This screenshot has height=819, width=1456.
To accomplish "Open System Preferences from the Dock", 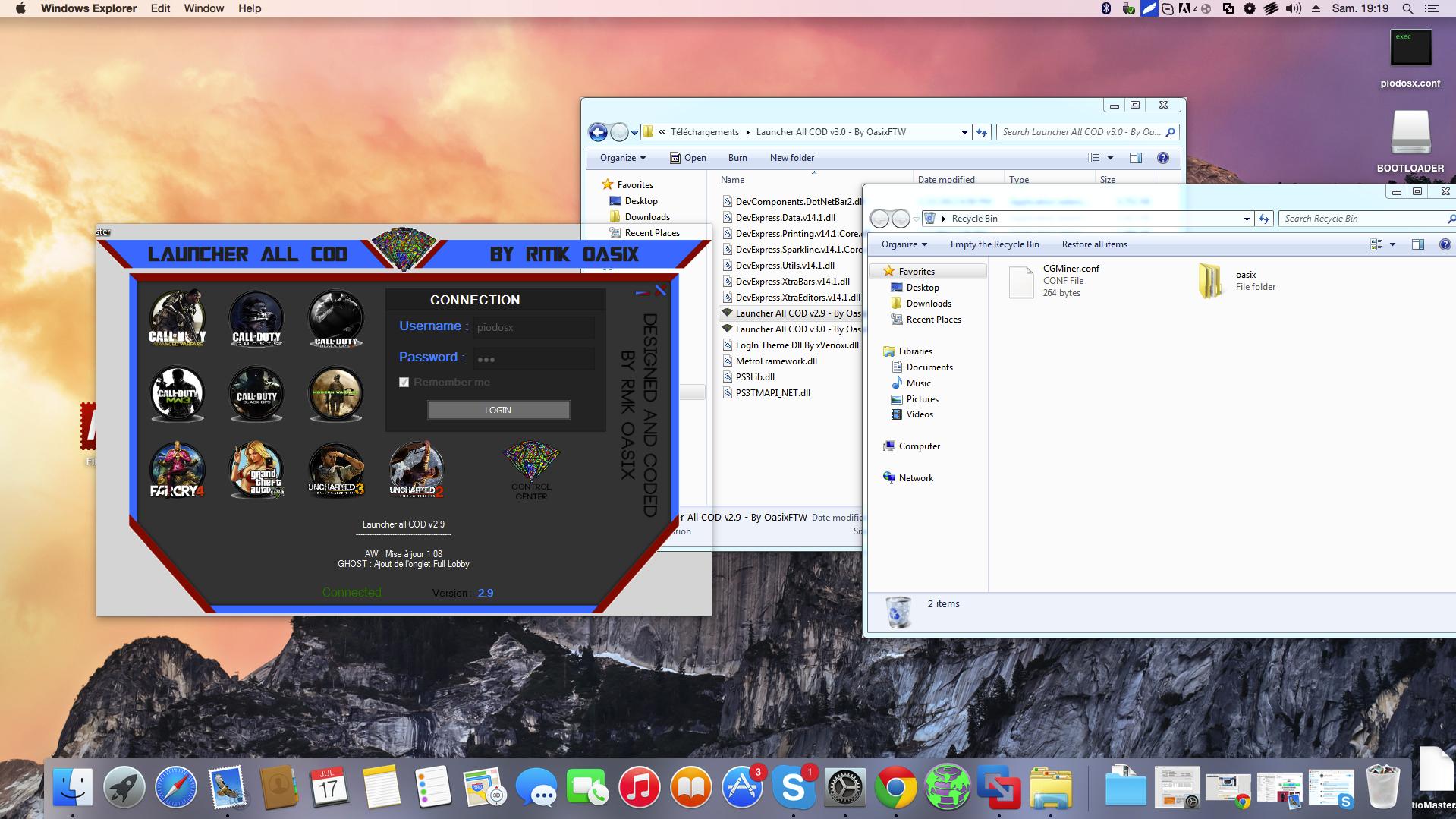I will 844,786.
